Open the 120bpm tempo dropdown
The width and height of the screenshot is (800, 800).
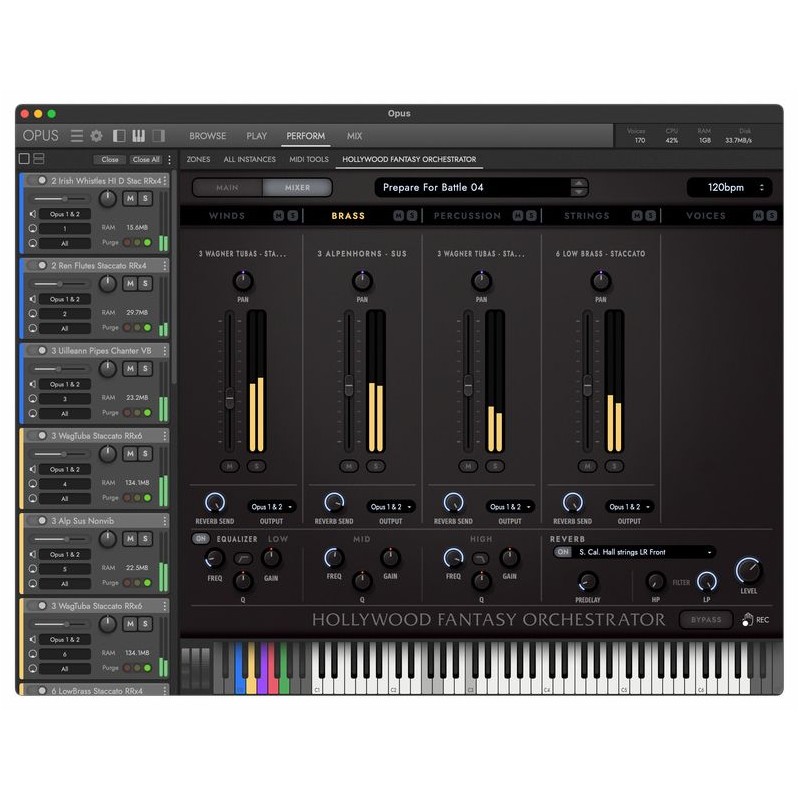click(x=729, y=187)
